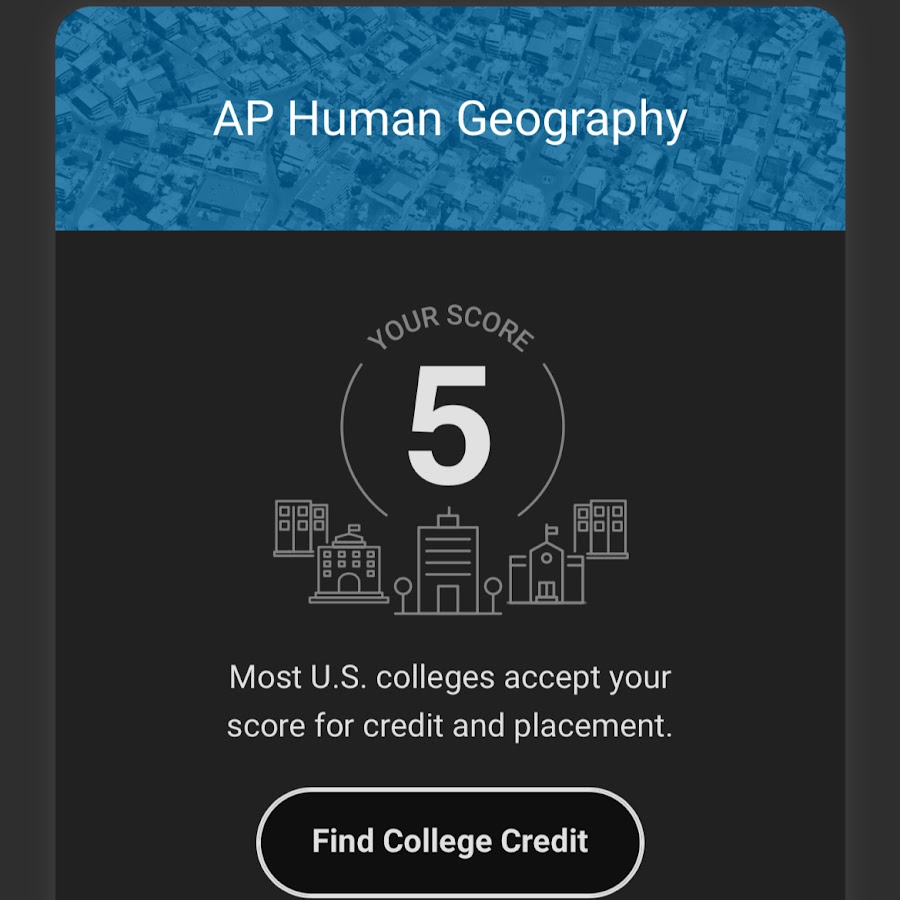Click the large score number 5
This screenshot has width=900, height=900.
point(449,423)
